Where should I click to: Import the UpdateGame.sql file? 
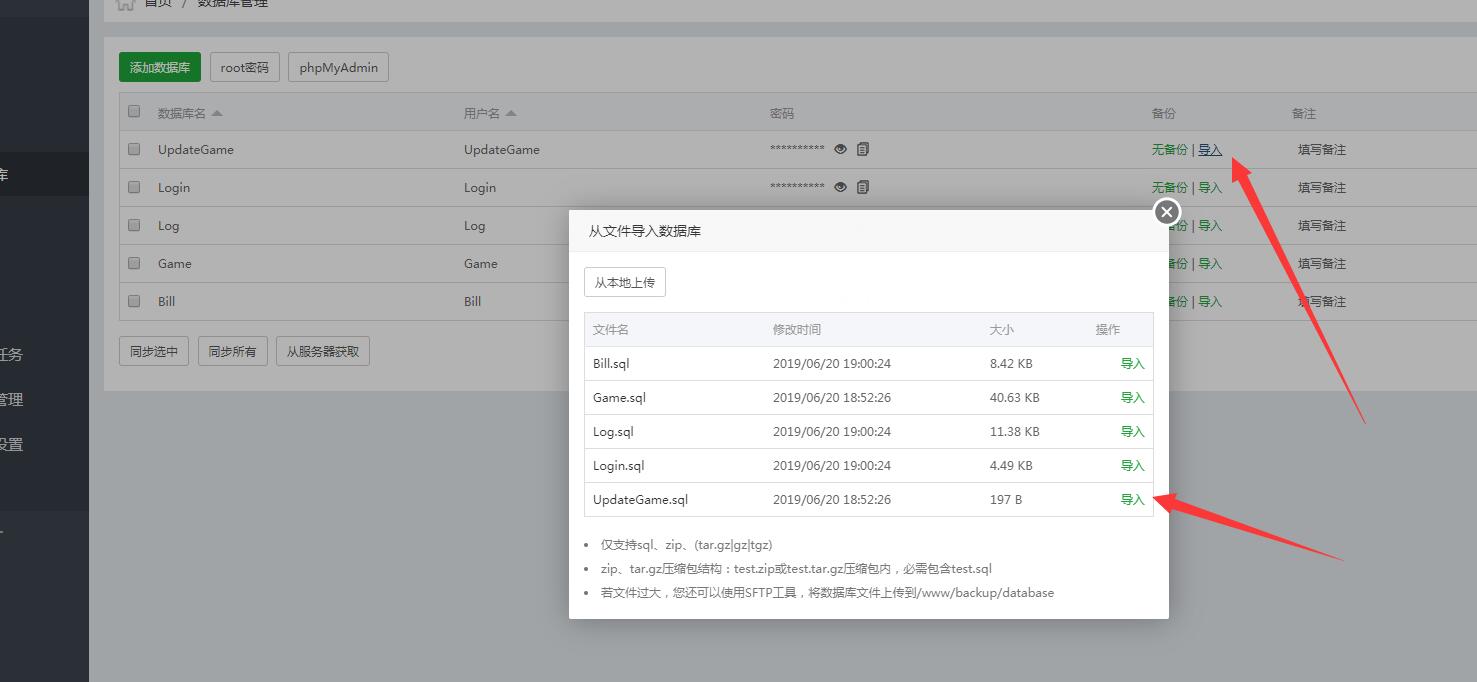pyautogui.click(x=1132, y=499)
